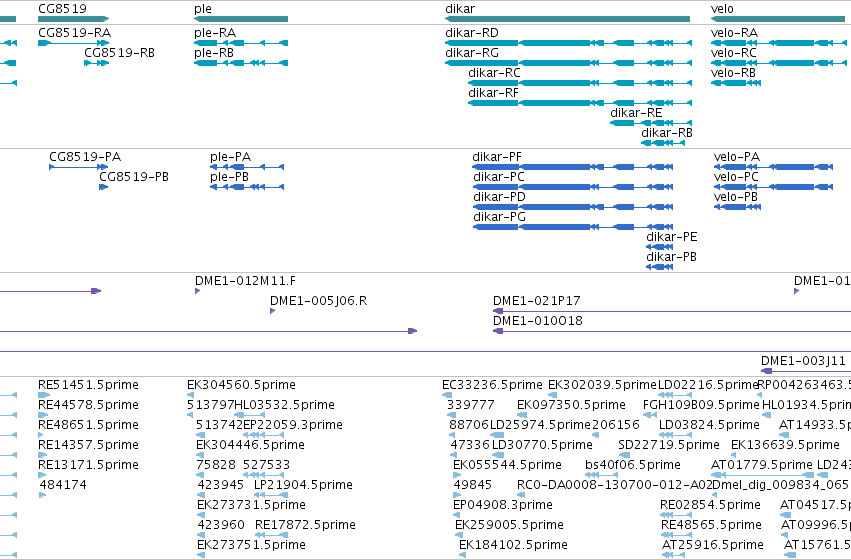851x560 pixels.
Task: Select the dikar-PD protein
Action: 573,207
